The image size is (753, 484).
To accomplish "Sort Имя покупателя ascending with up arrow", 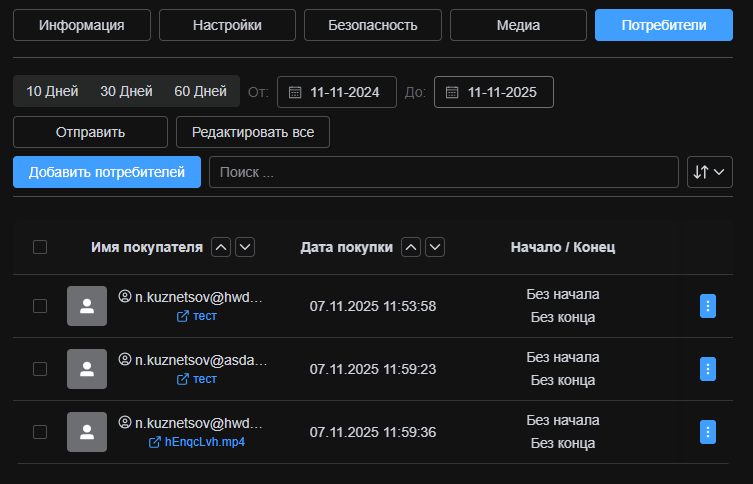I will pyautogui.click(x=221, y=247).
